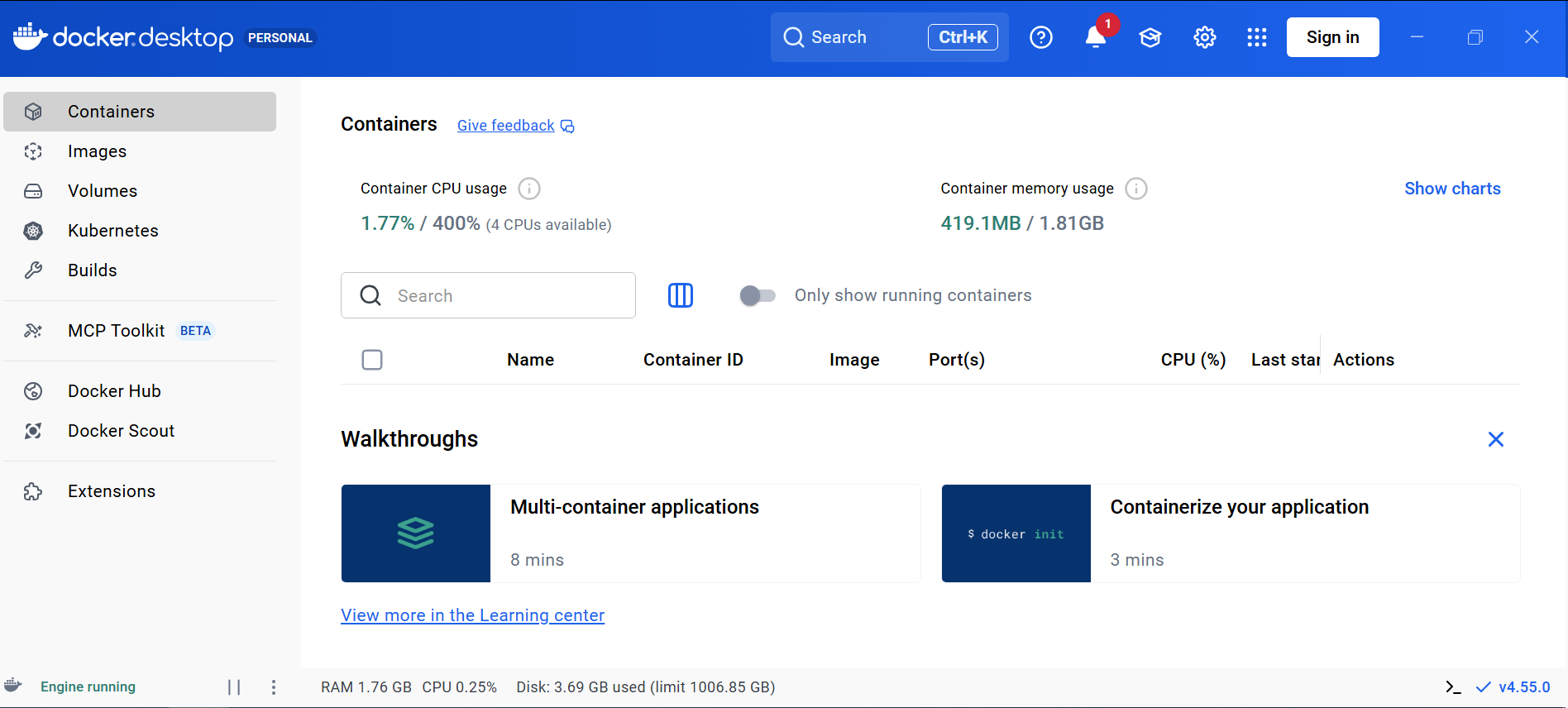Open View more in the Learning center link
Image resolution: width=1568 pixels, height=708 pixels.
point(472,615)
